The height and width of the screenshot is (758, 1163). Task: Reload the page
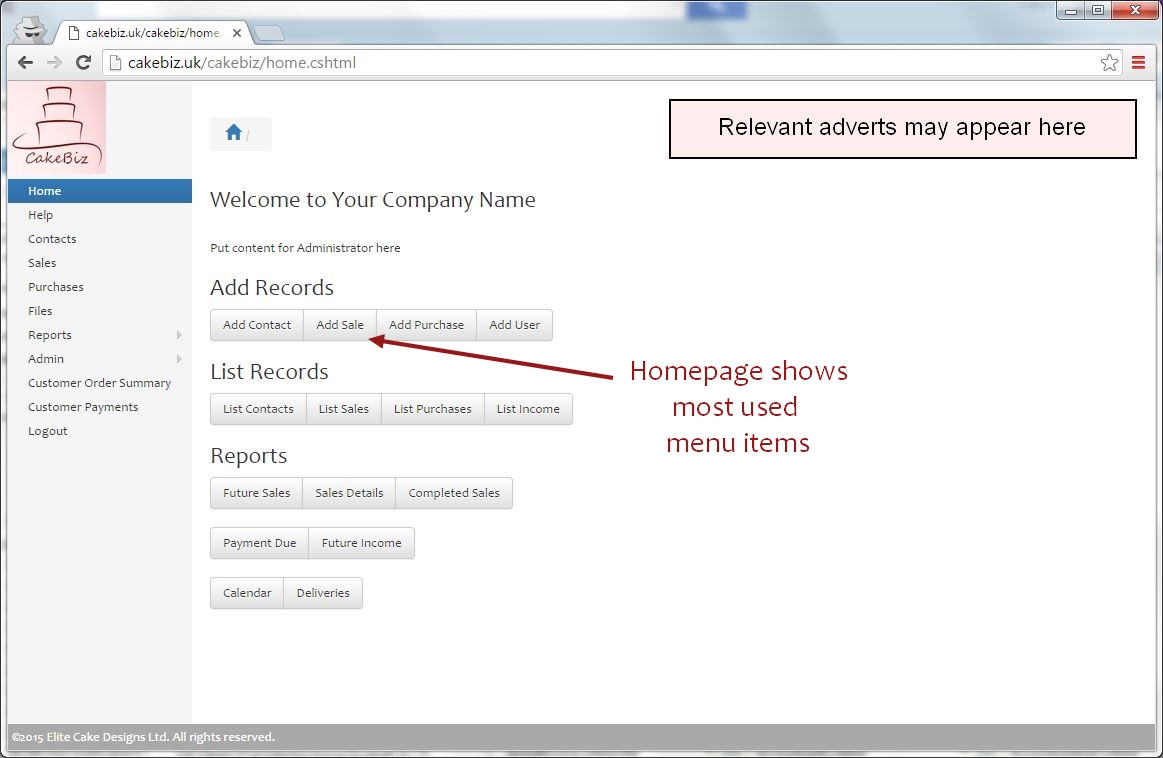pos(84,63)
